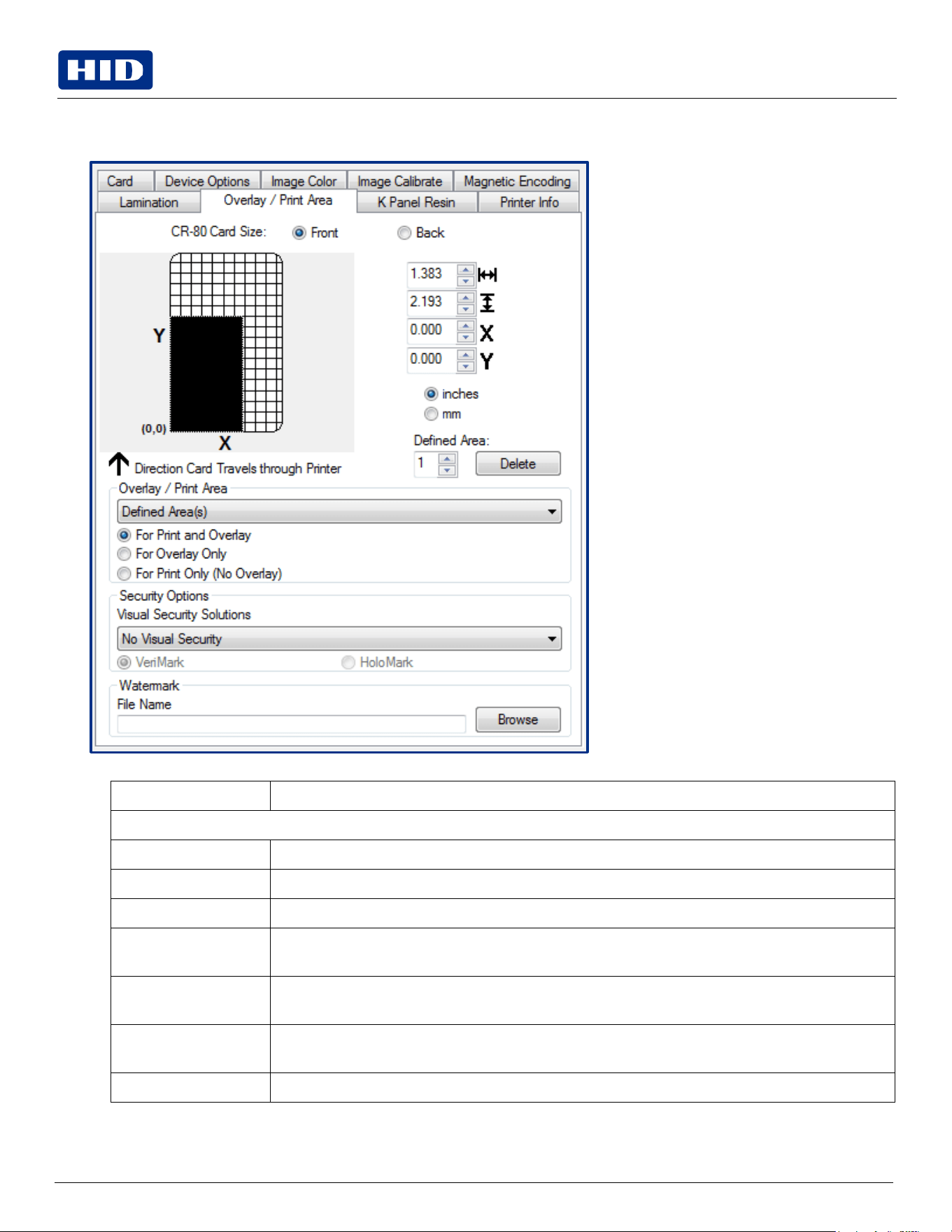Click the height dimension icon
The height and width of the screenshot is (1232, 952).
pyautogui.click(x=488, y=303)
